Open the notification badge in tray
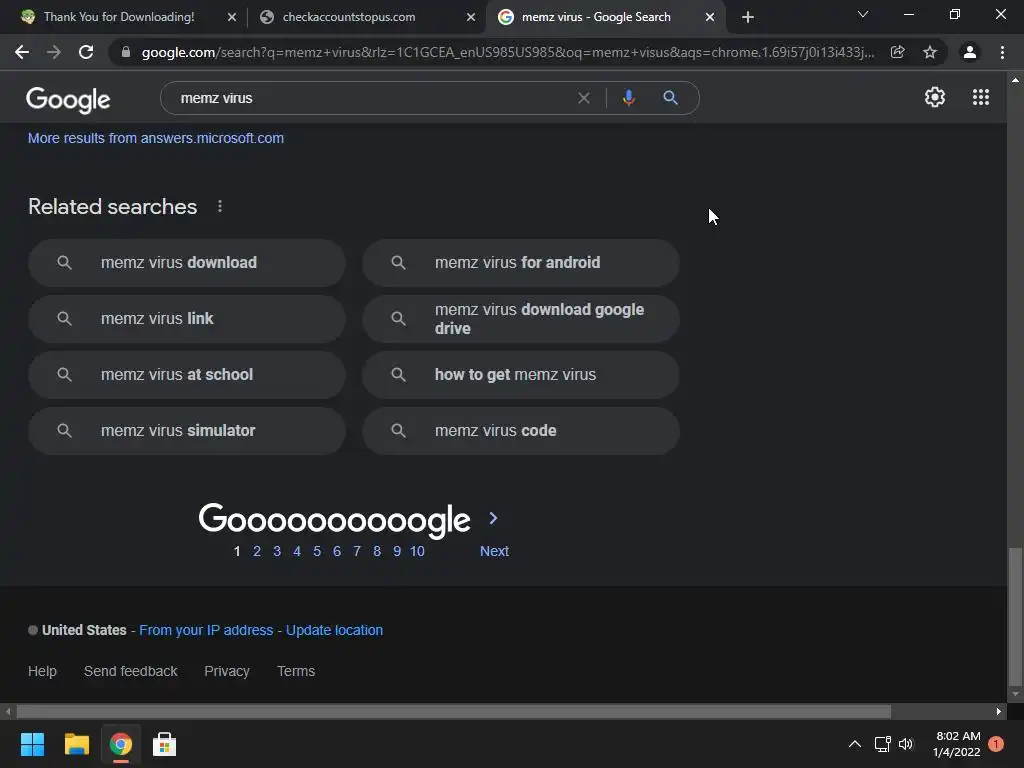This screenshot has width=1024, height=768. pos(996,744)
